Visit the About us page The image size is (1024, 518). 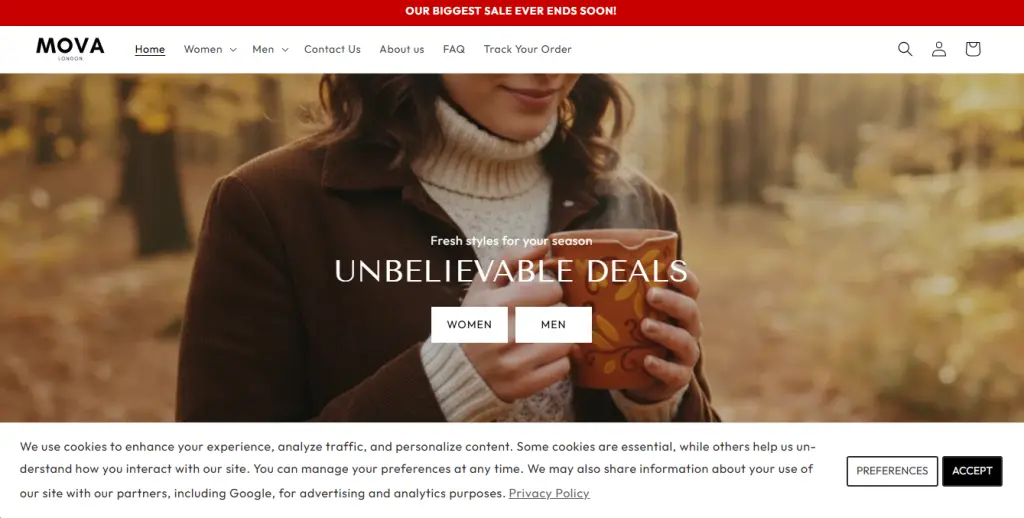[x=402, y=49]
